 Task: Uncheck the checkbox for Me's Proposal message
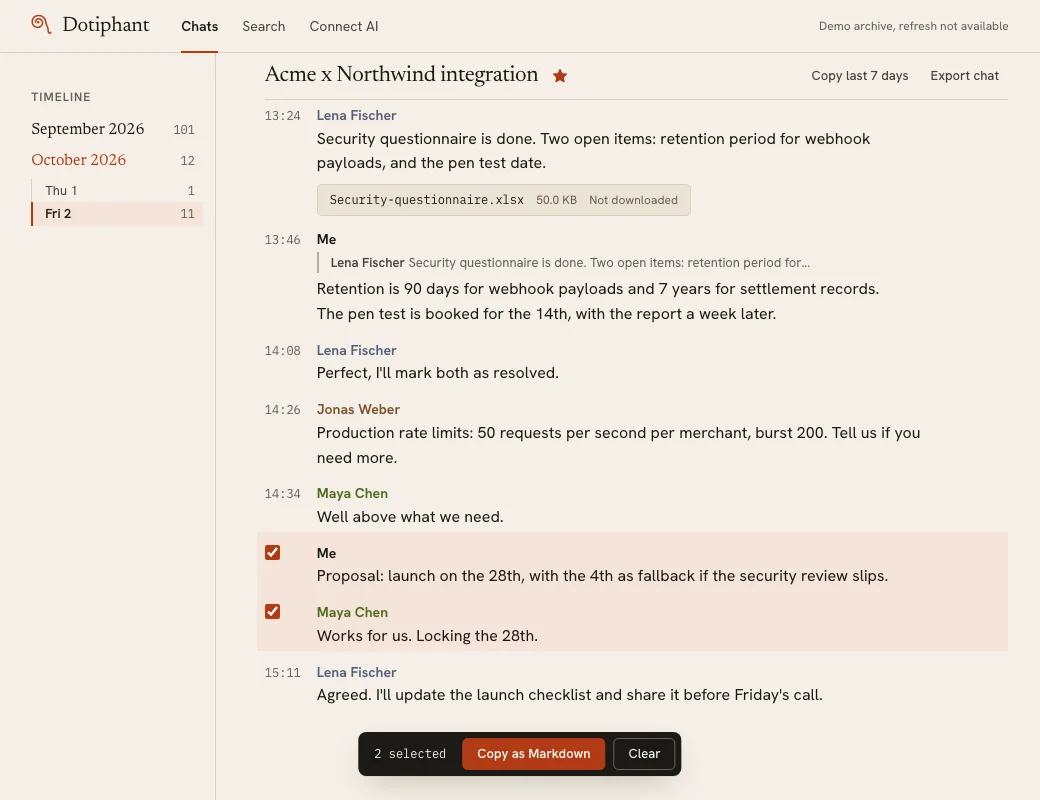272,553
